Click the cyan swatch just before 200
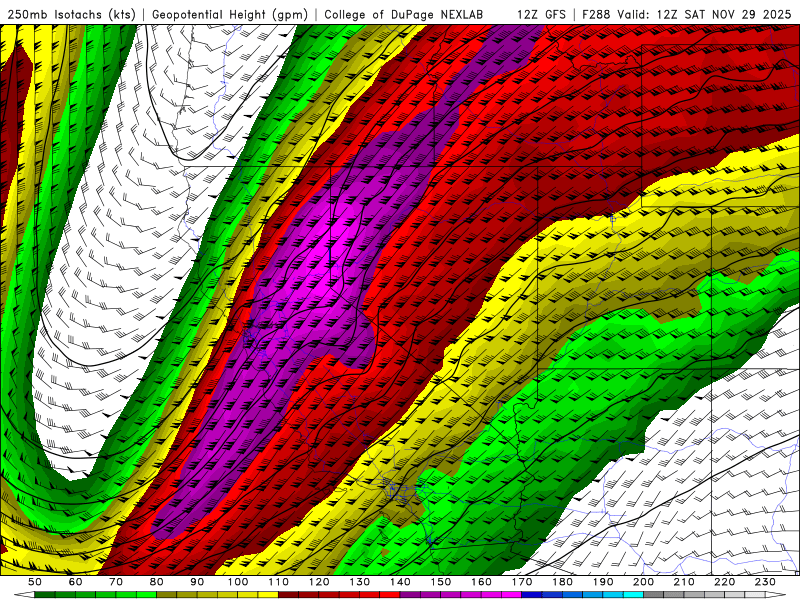Viewport: 800px width, 600px height. [634, 595]
